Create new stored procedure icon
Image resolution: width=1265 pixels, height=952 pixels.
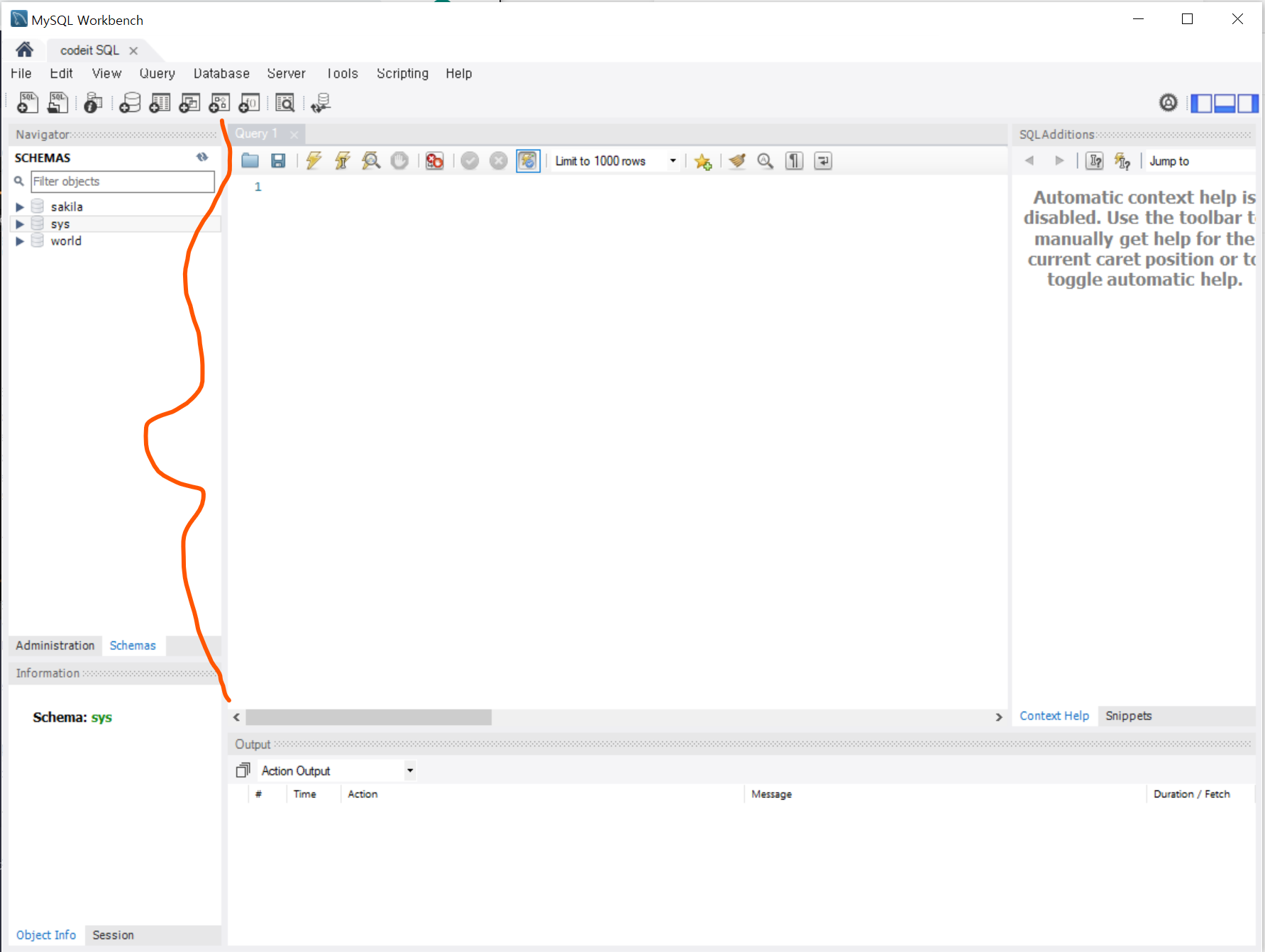tap(219, 103)
